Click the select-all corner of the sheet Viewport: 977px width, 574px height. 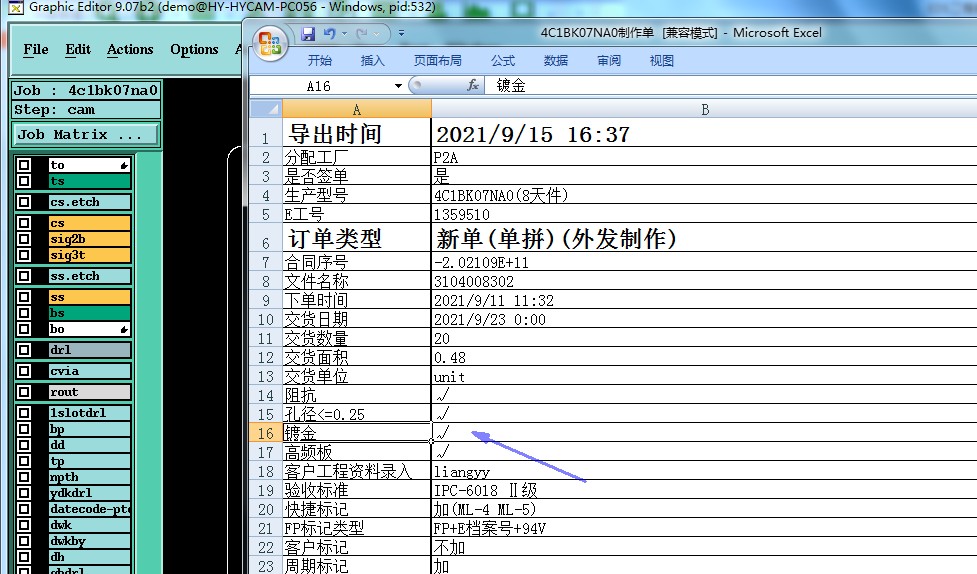click(265, 109)
